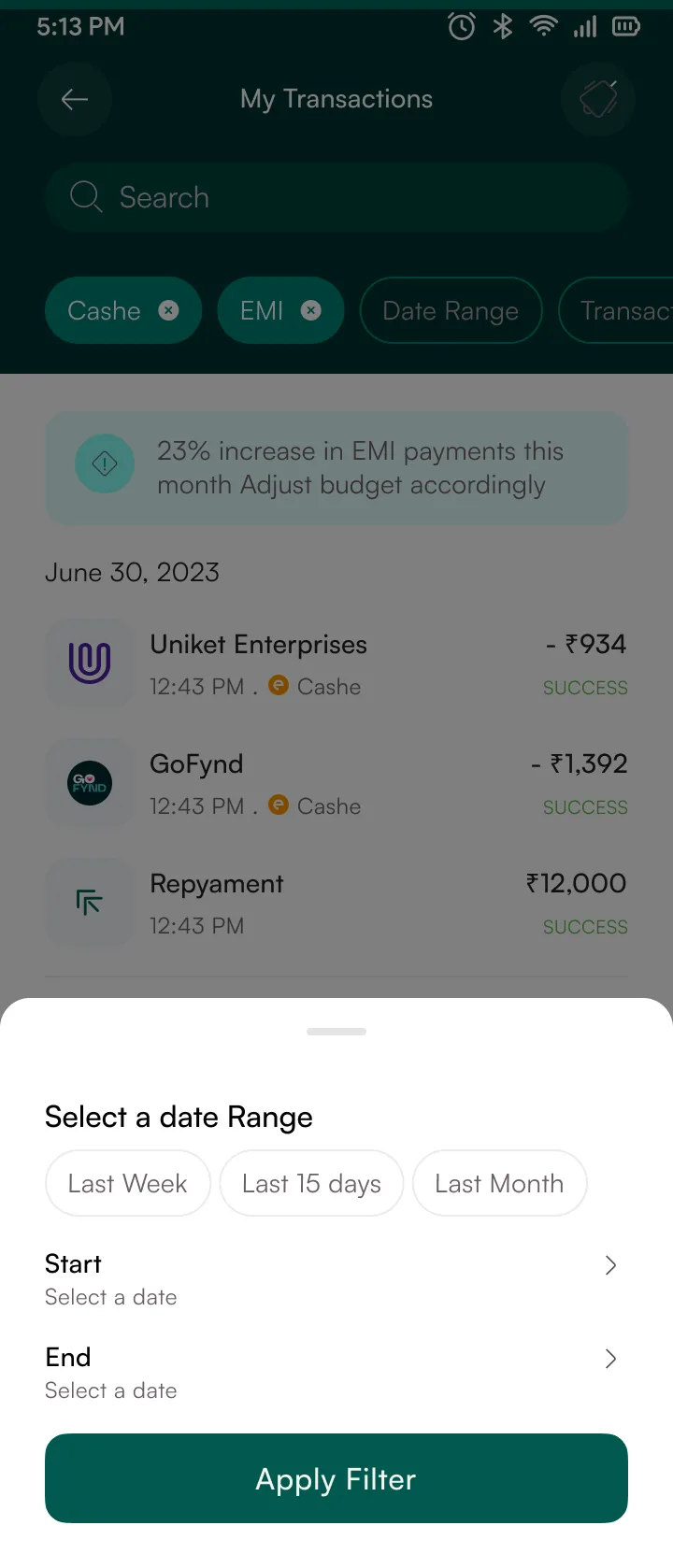Tap the Cashe filter label

(x=104, y=310)
